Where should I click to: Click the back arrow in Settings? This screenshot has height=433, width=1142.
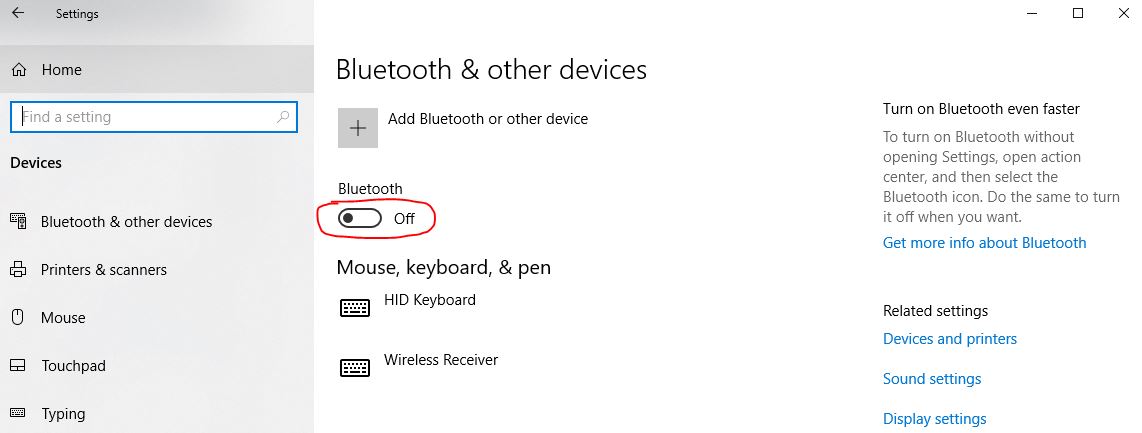[18, 14]
